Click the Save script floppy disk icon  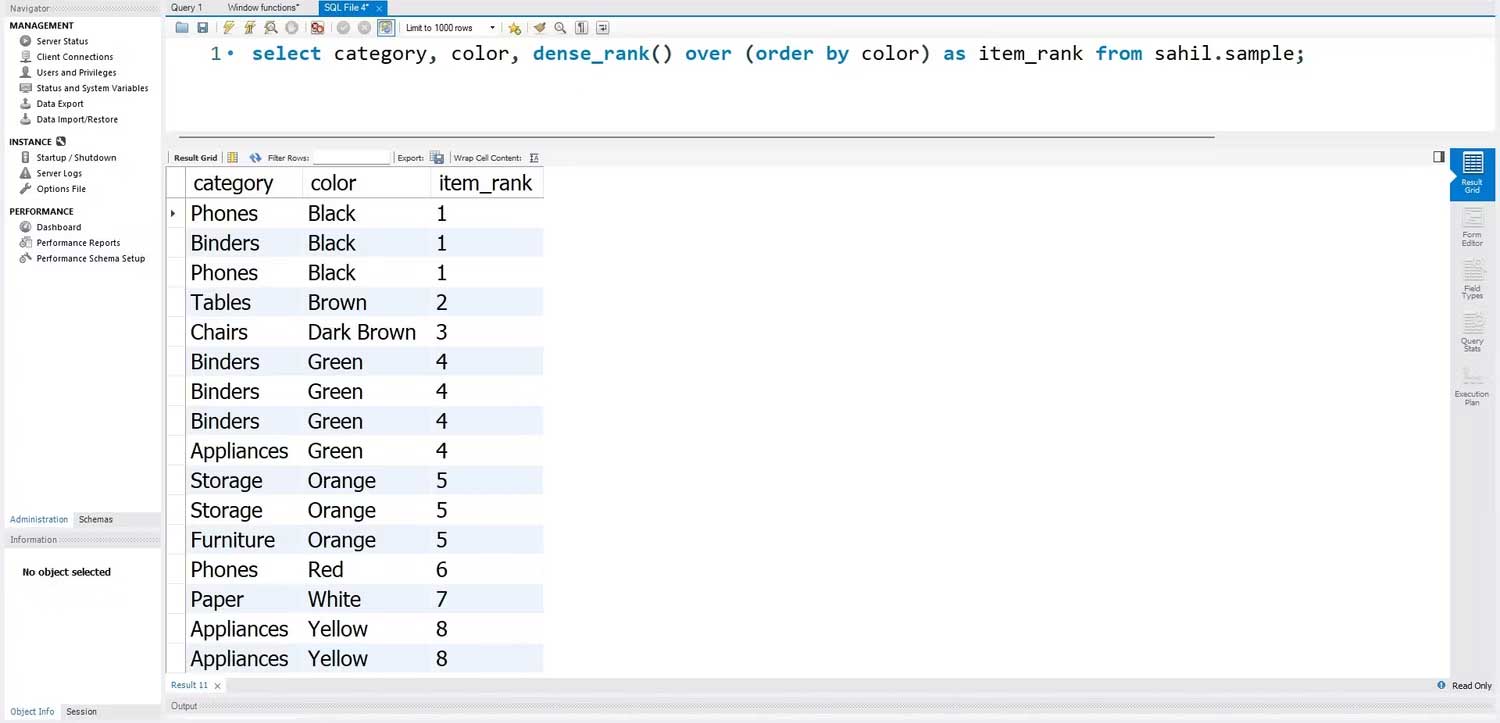[x=203, y=28]
